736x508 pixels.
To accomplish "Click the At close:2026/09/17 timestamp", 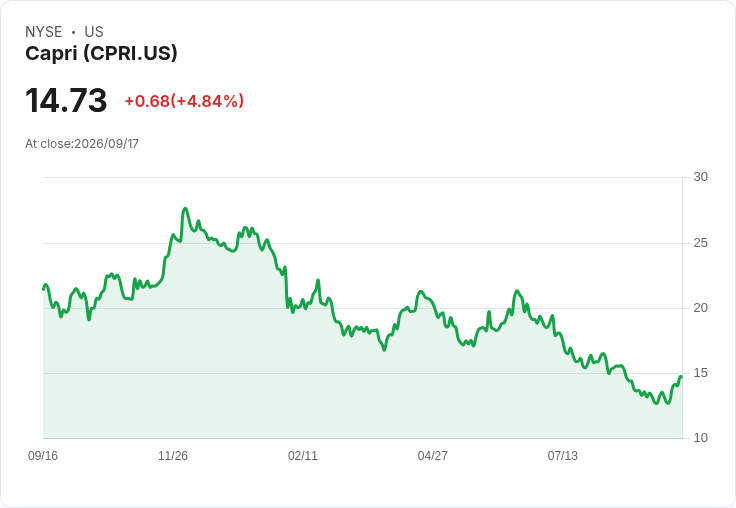I will (x=82, y=144).
